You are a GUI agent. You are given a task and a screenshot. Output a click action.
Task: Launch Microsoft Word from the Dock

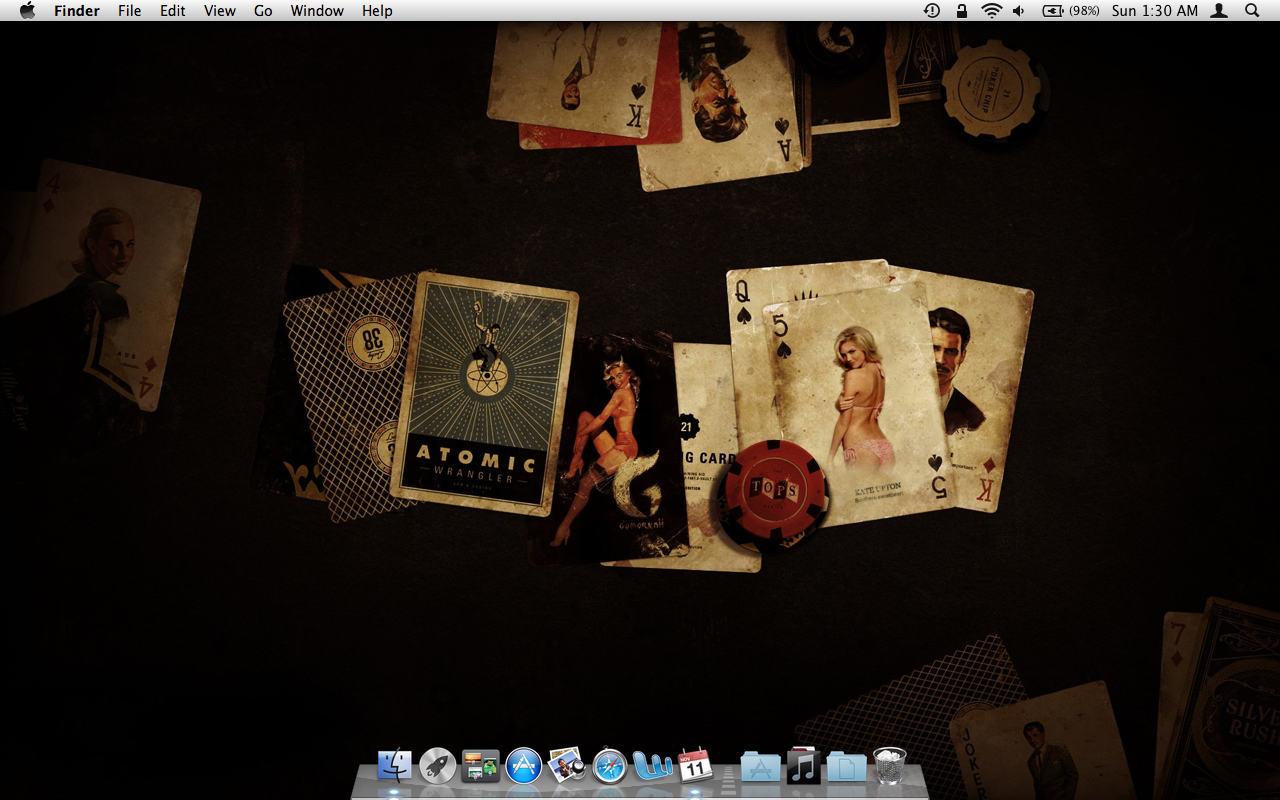click(653, 767)
